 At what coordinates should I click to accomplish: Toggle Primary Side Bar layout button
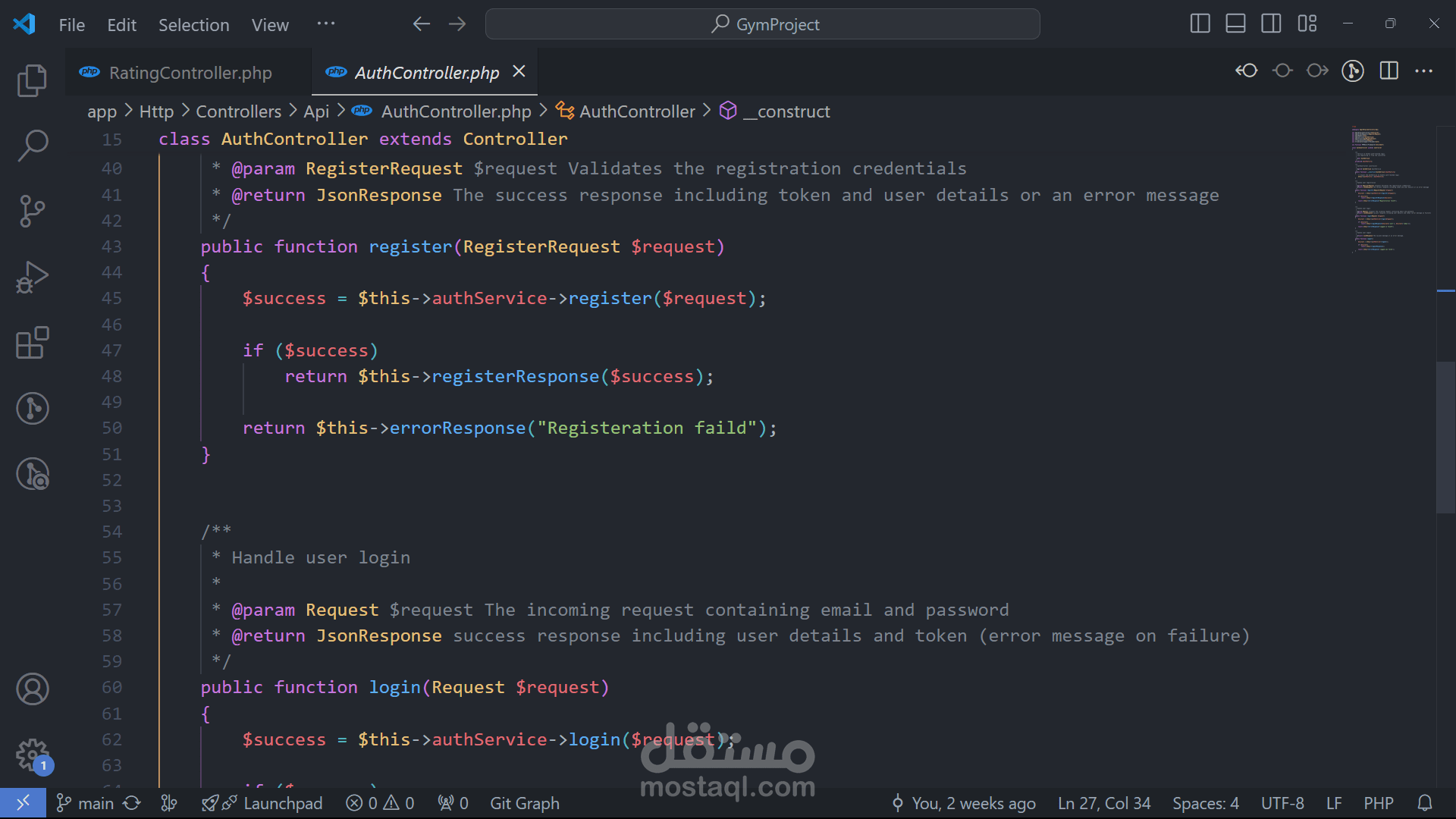1200,24
